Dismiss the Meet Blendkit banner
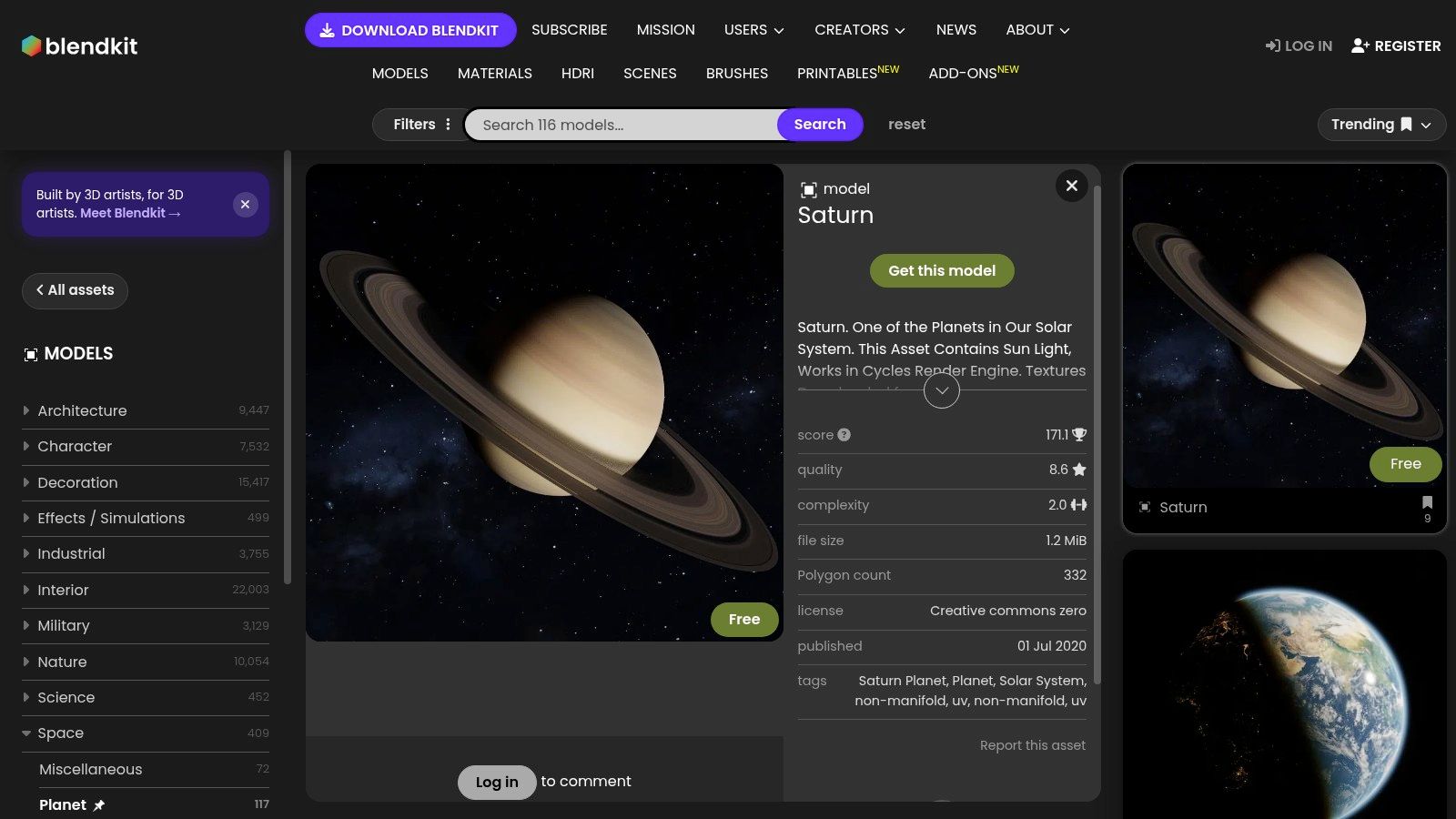 coord(245,205)
